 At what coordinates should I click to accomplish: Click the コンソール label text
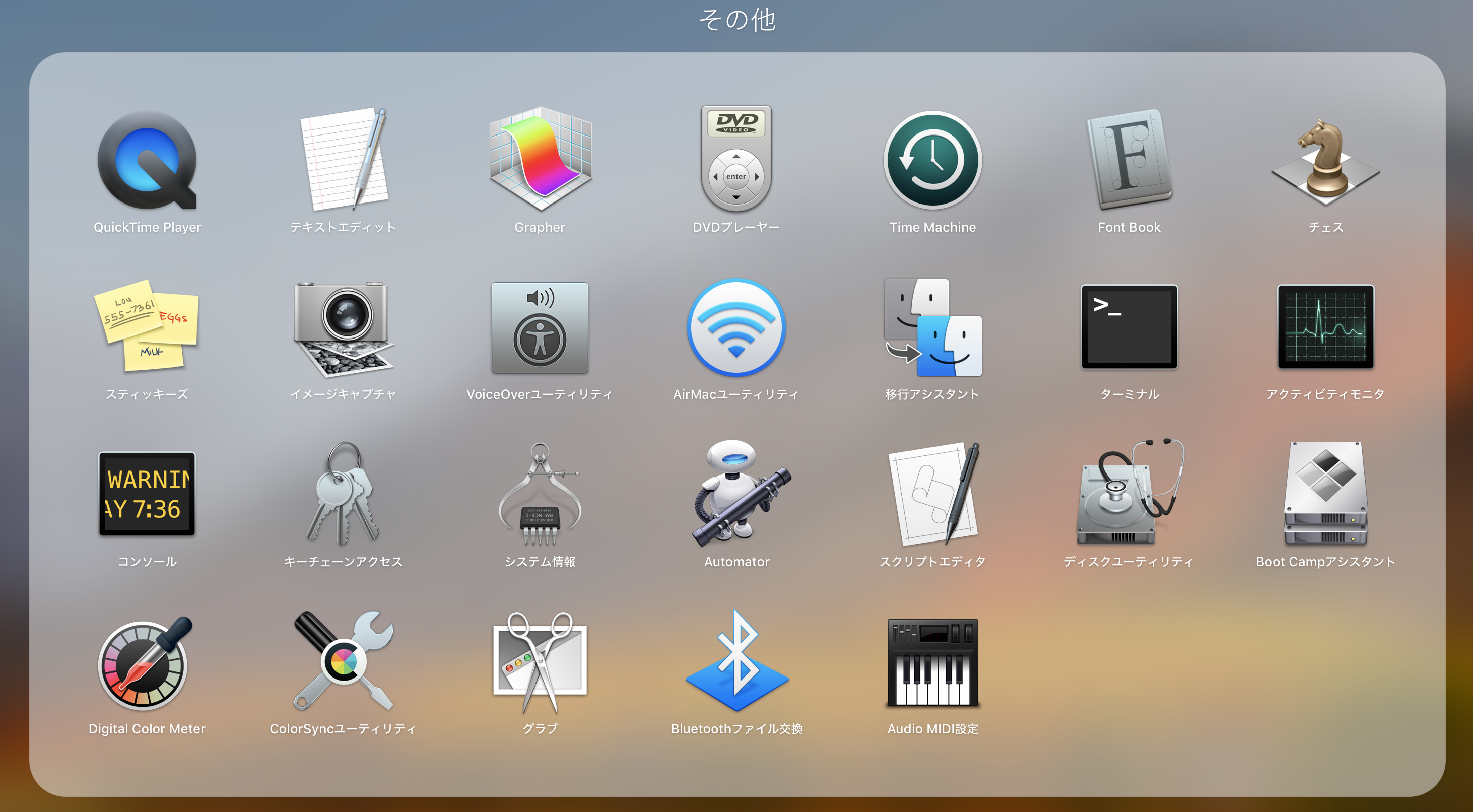pos(148,562)
